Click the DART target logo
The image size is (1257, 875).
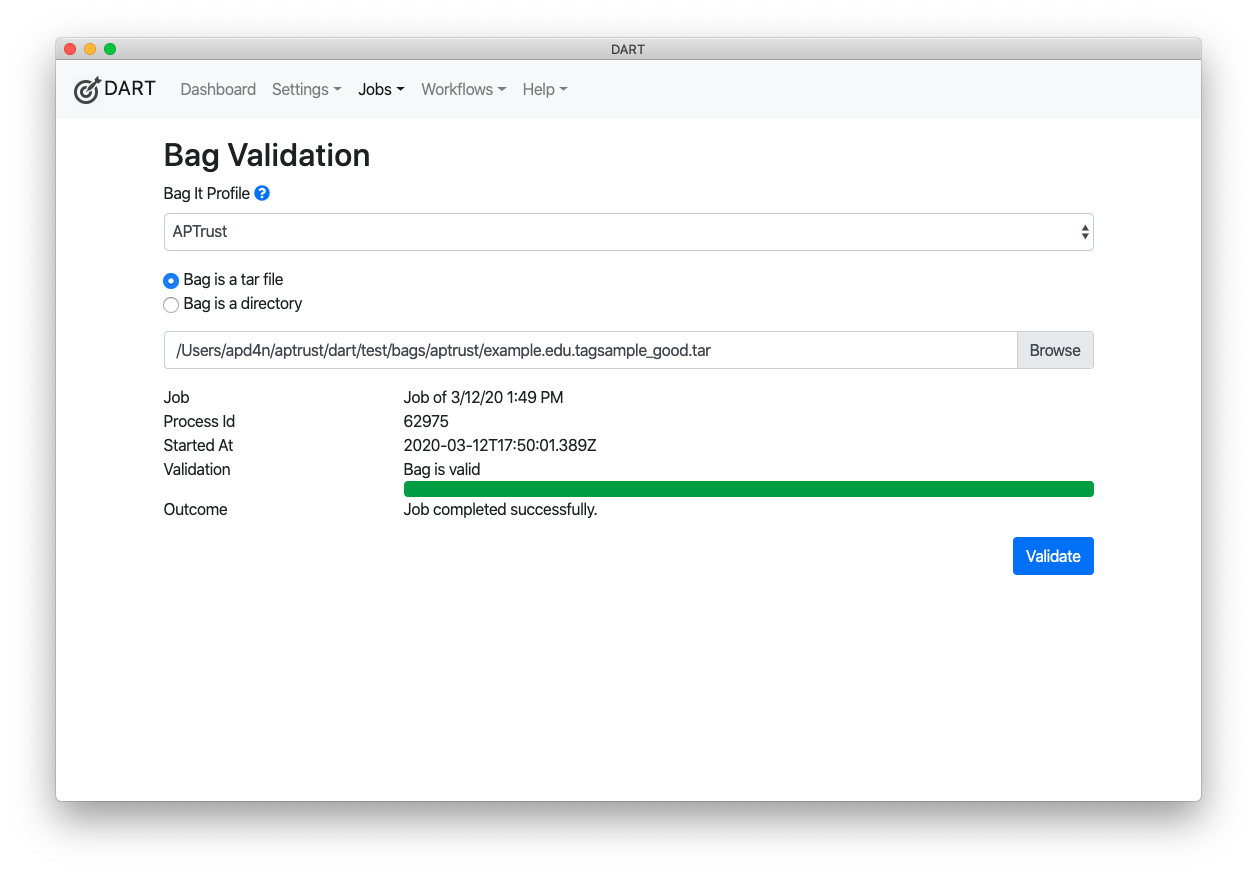[87, 89]
